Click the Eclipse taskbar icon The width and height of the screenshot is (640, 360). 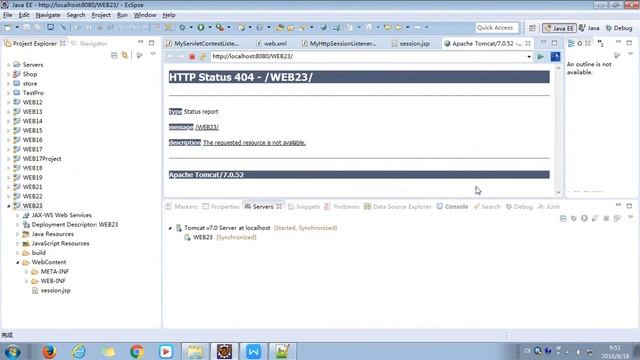(224, 351)
